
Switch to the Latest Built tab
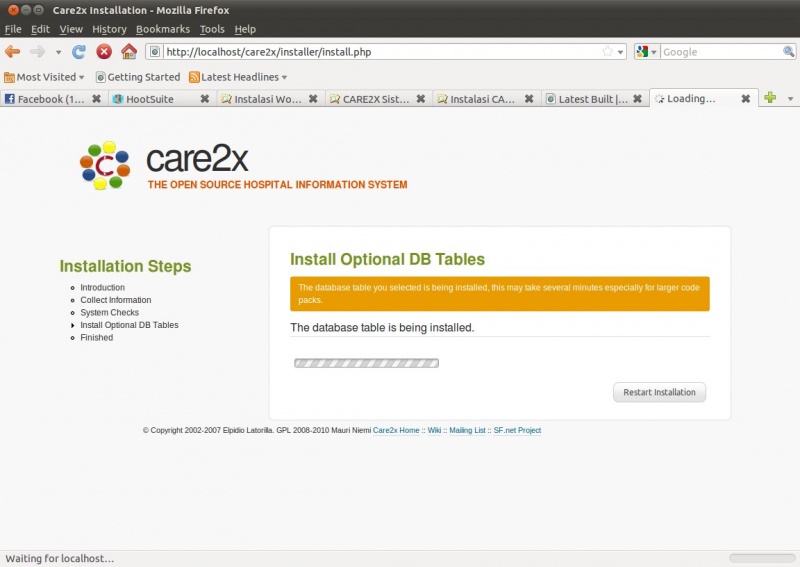pyautogui.click(x=592, y=99)
